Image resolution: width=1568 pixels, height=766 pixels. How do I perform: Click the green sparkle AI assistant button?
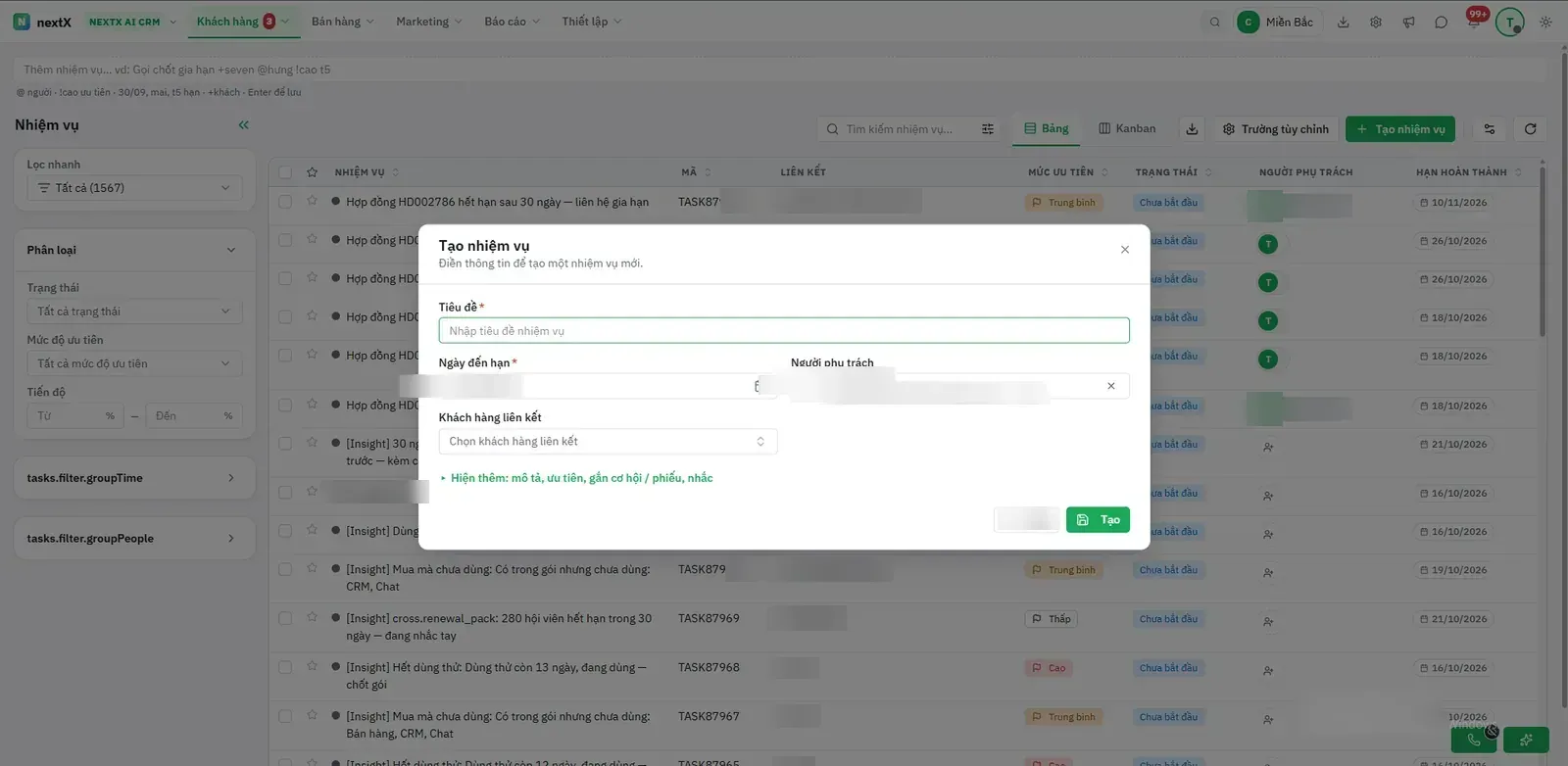pos(1526,740)
